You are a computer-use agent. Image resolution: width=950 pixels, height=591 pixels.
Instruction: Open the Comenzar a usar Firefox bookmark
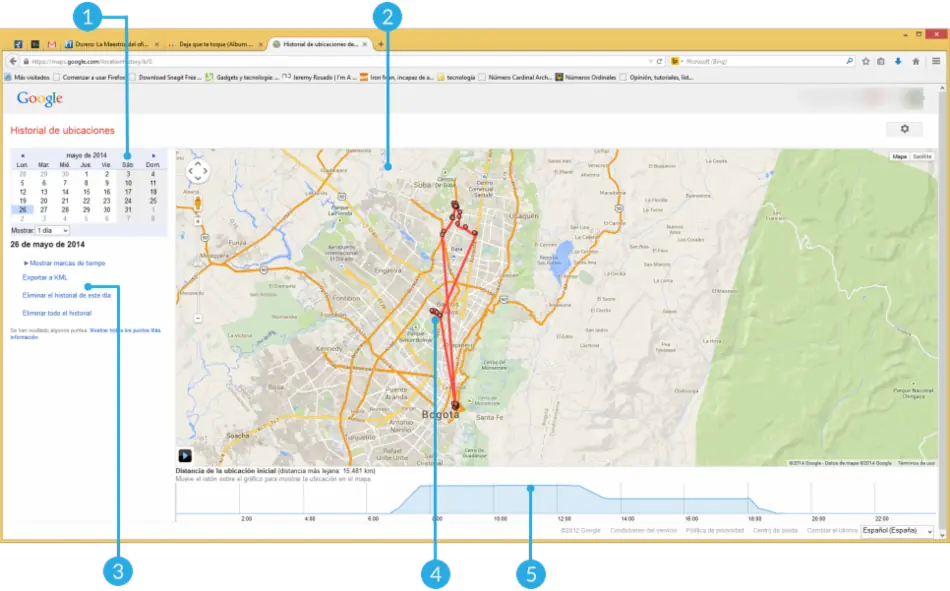pos(90,78)
